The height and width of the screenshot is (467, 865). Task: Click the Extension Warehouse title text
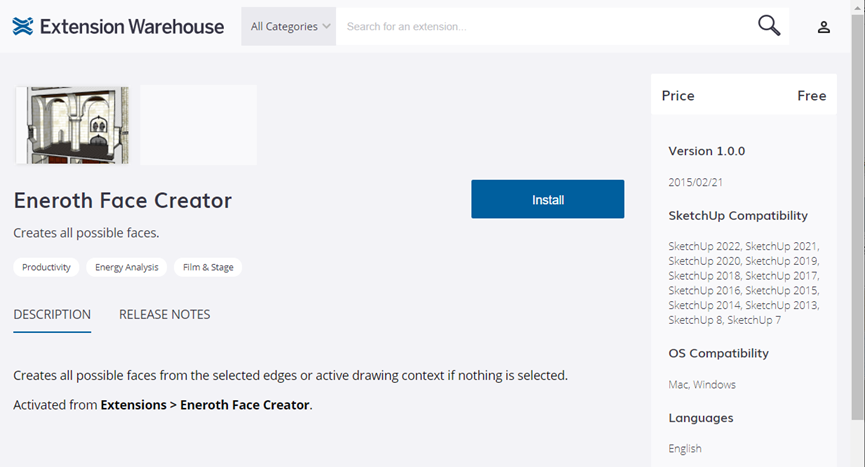(x=132, y=26)
